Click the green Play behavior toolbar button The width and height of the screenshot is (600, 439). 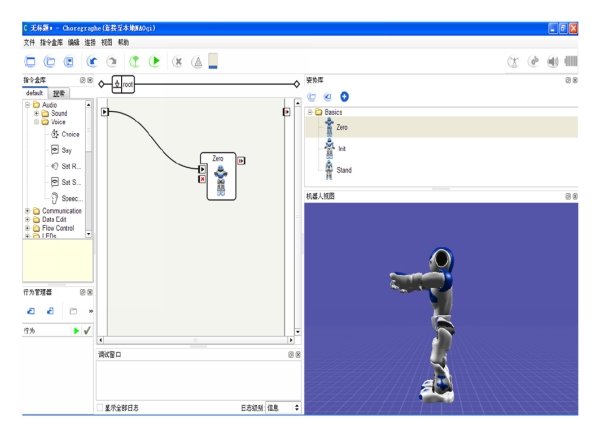pyautogui.click(x=155, y=61)
